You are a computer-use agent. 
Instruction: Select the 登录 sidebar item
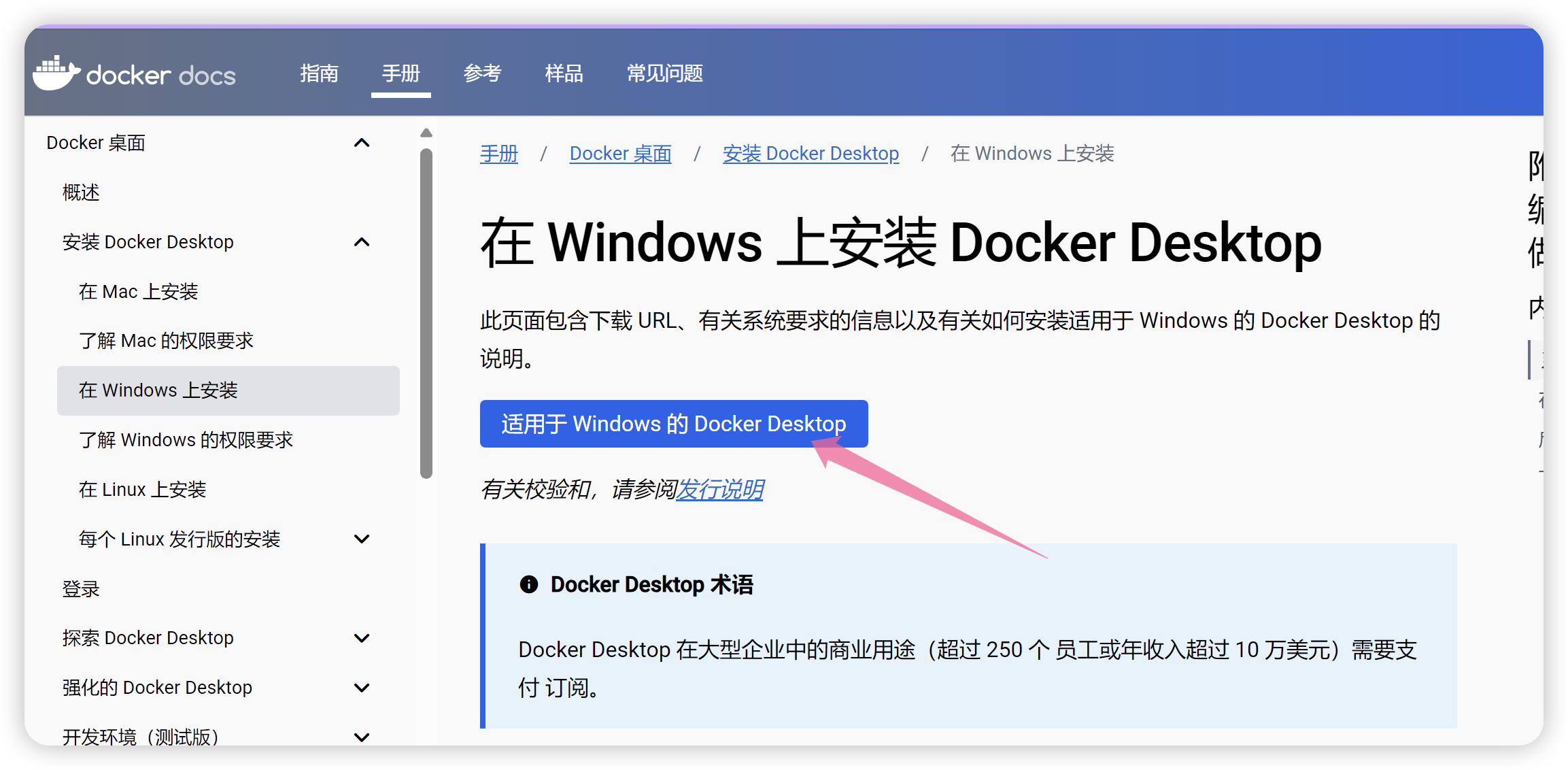[81, 588]
